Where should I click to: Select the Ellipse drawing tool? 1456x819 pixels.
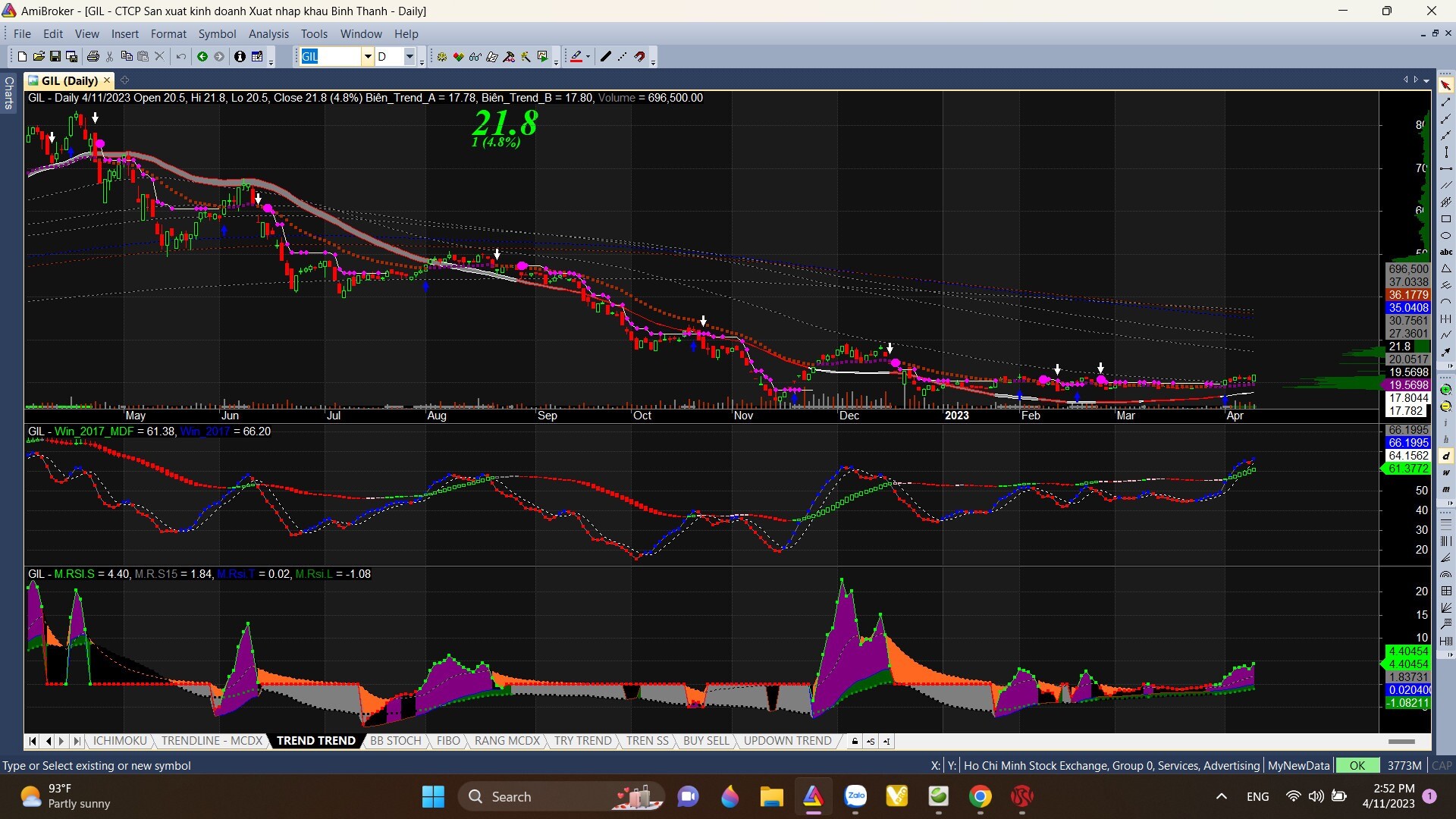pyautogui.click(x=1446, y=236)
